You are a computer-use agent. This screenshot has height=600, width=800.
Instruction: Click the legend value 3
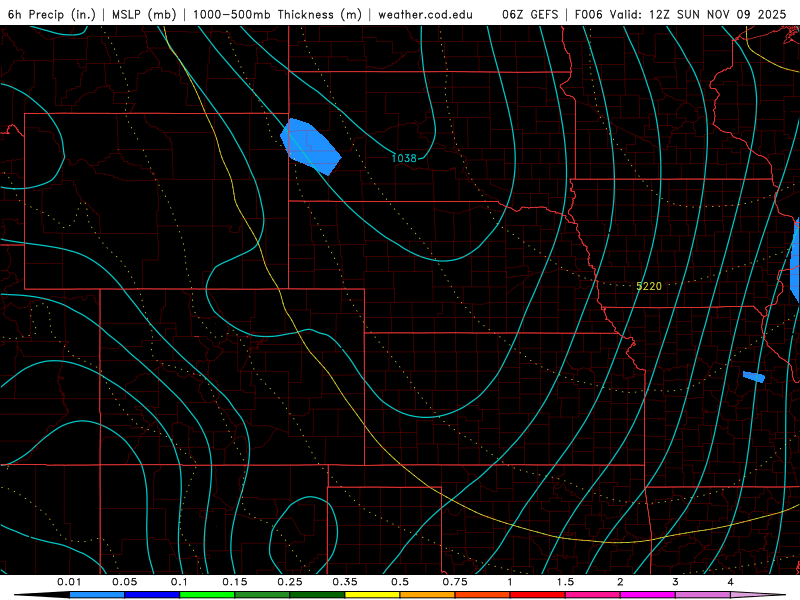click(x=676, y=582)
